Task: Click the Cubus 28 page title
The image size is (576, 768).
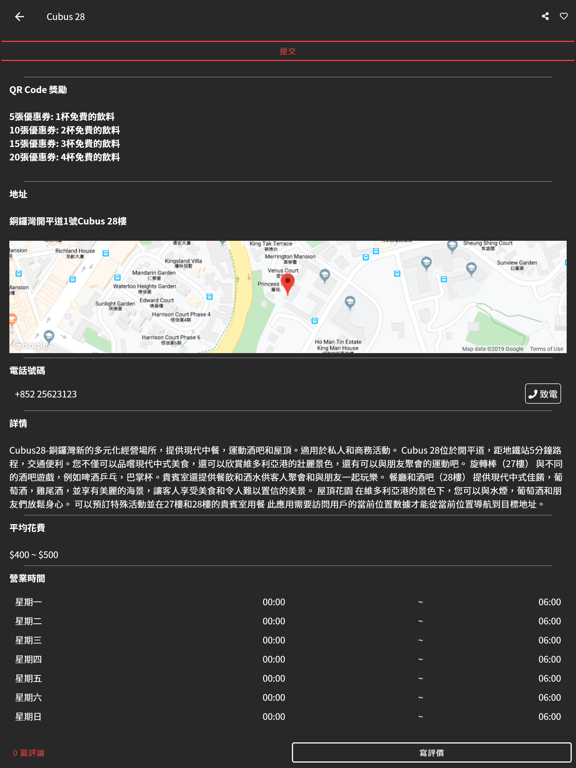Action: [66, 17]
